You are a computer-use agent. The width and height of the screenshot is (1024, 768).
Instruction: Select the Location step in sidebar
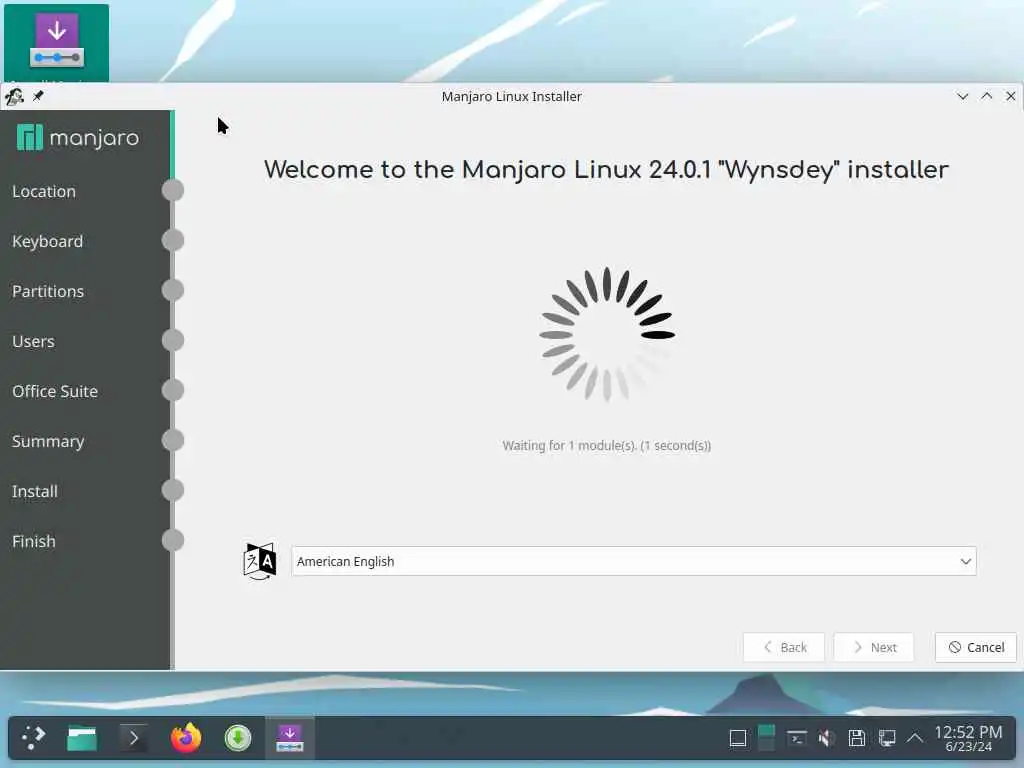(44, 191)
